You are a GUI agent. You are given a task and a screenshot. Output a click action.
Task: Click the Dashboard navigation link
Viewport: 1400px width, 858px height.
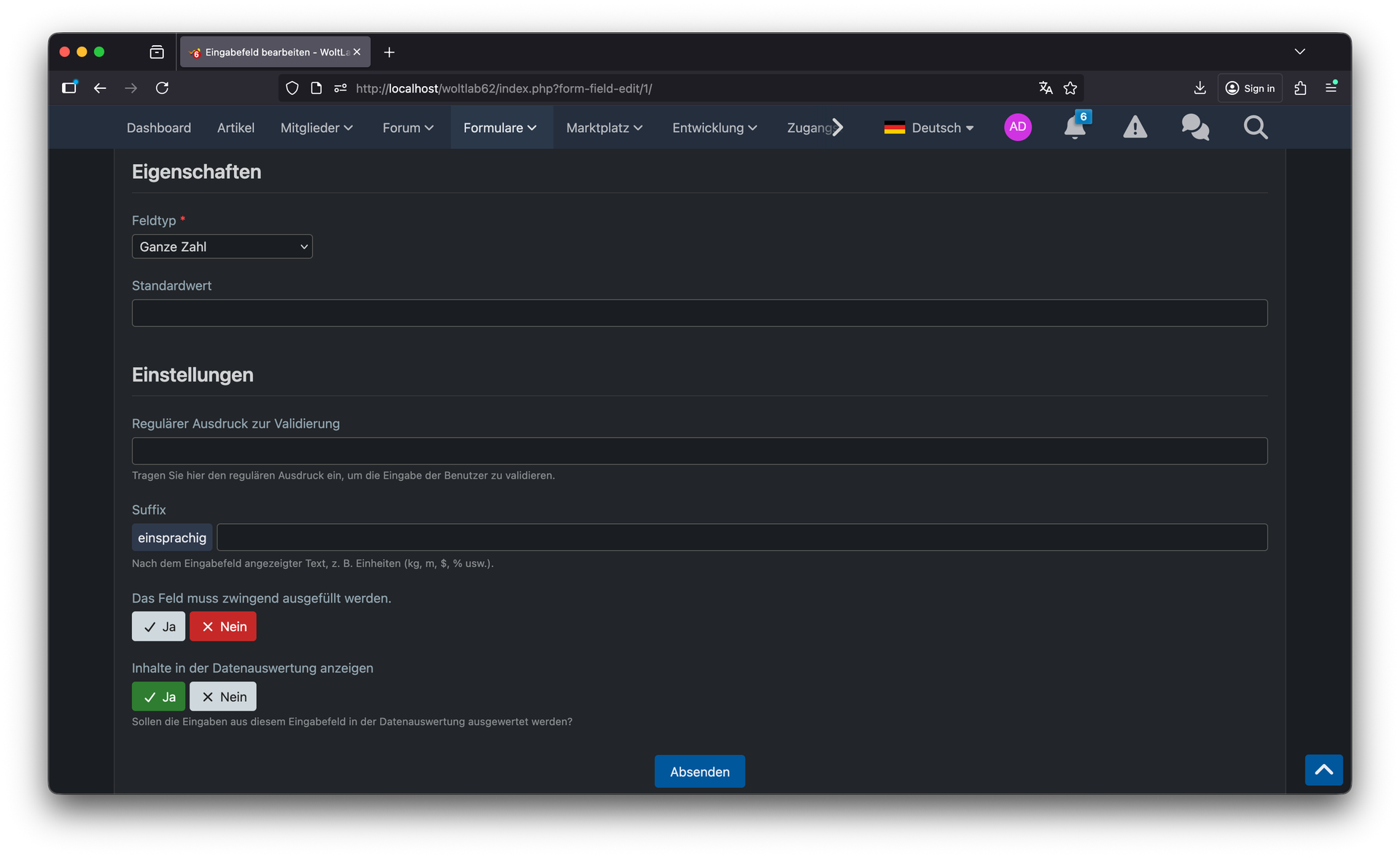coord(158,128)
